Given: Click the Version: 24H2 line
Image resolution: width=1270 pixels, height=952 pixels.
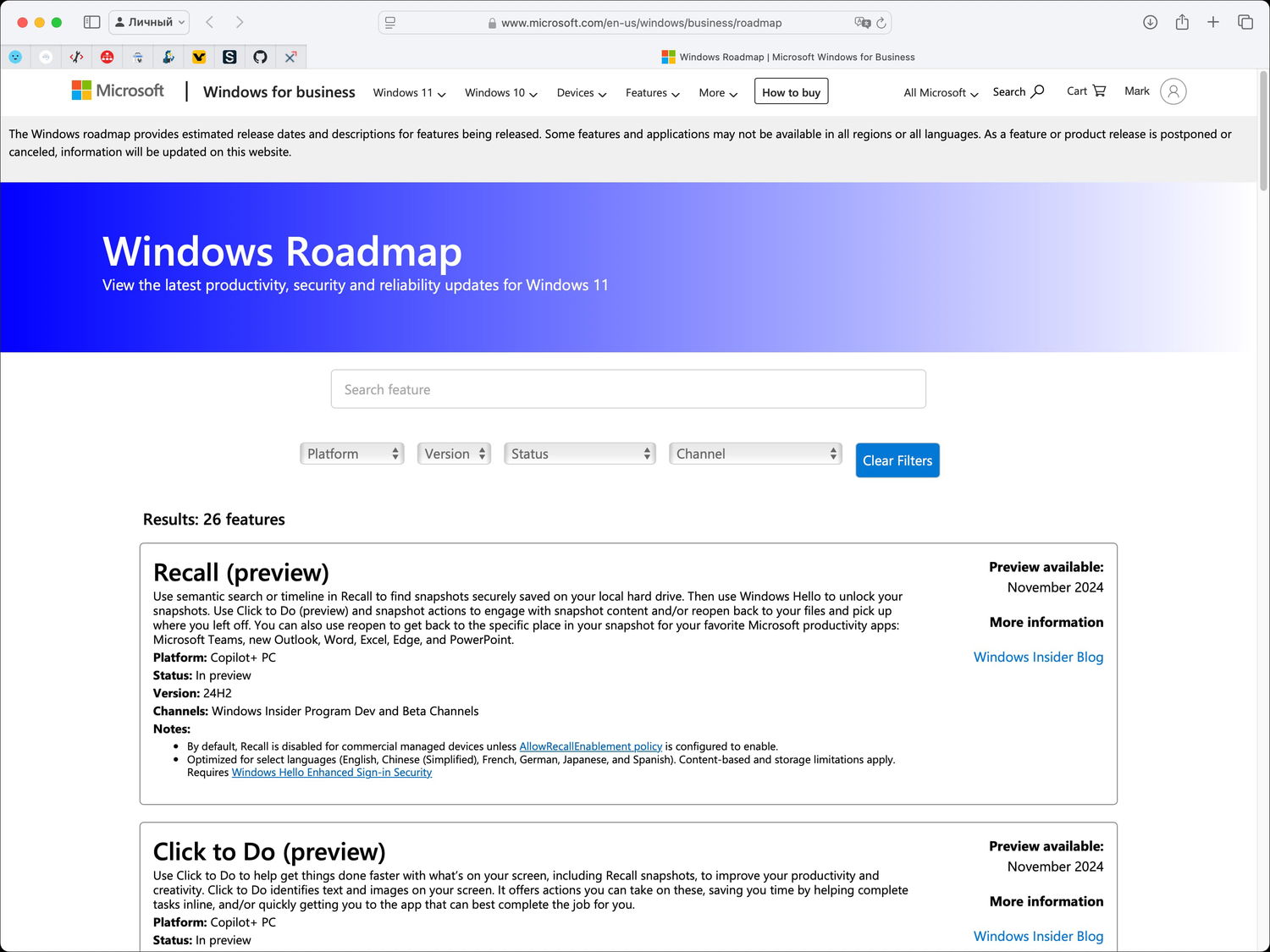Looking at the screenshot, I should [x=192, y=693].
